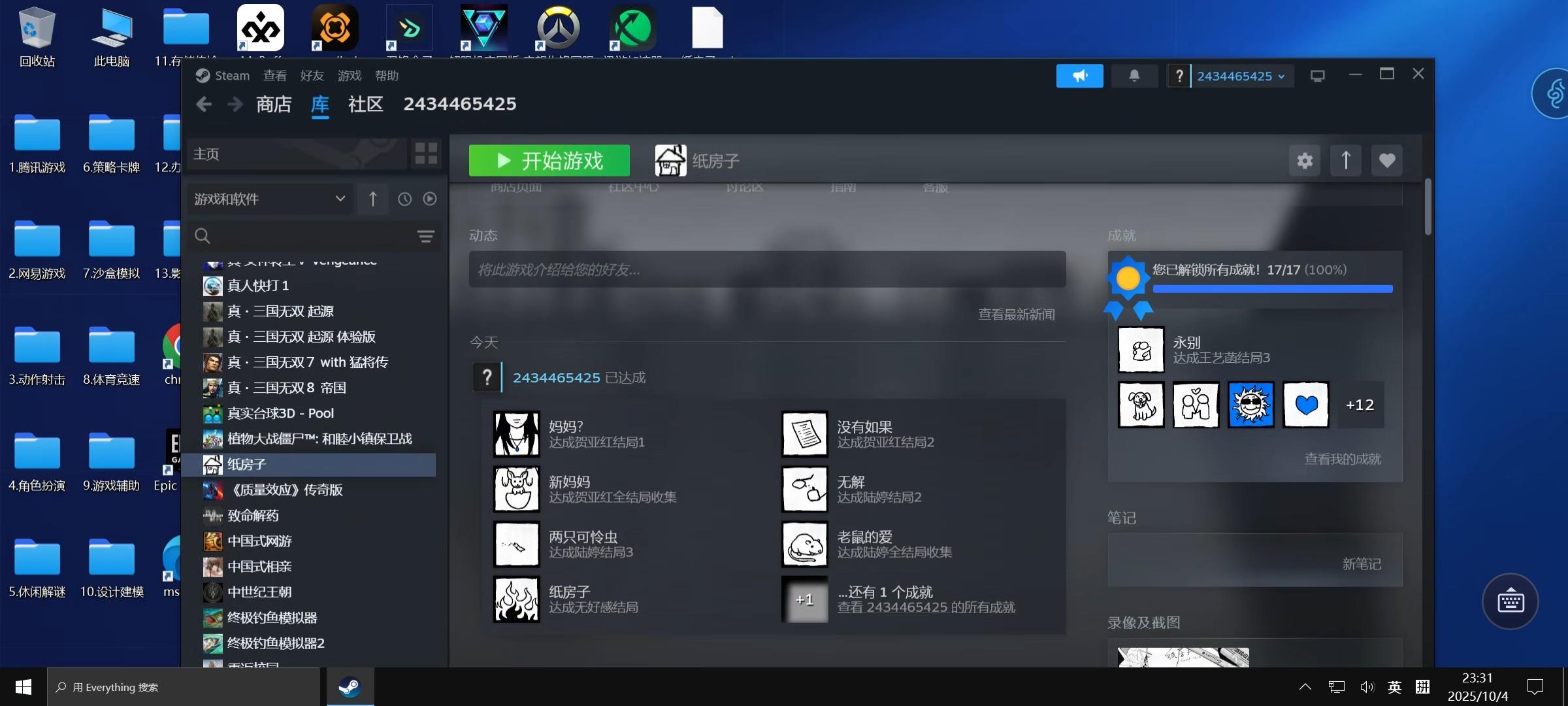Select 致命解药 in the game list
The height and width of the screenshot is (706, 1568).
click(252, 516)
